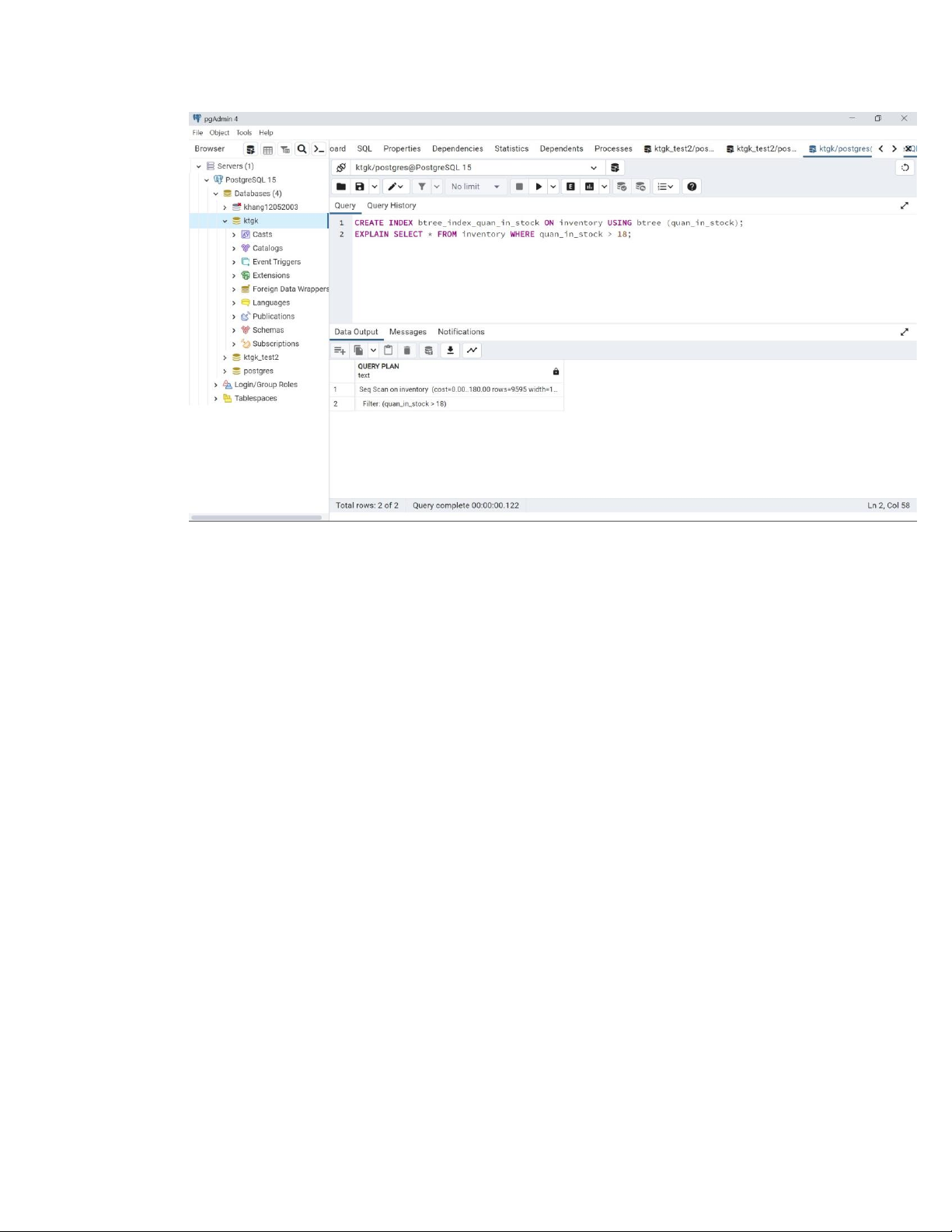
Task: Click the Add row icon in Data Output
Action: point(340,351)
